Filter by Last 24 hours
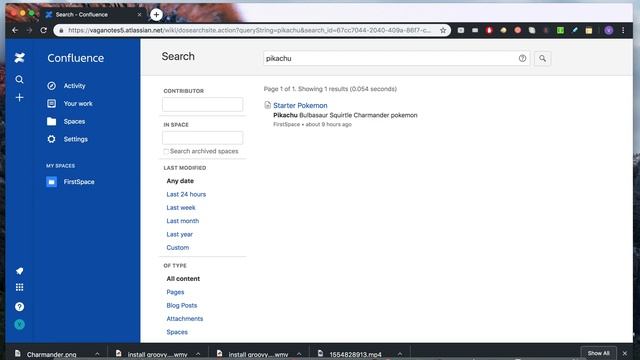 [186, 194]
